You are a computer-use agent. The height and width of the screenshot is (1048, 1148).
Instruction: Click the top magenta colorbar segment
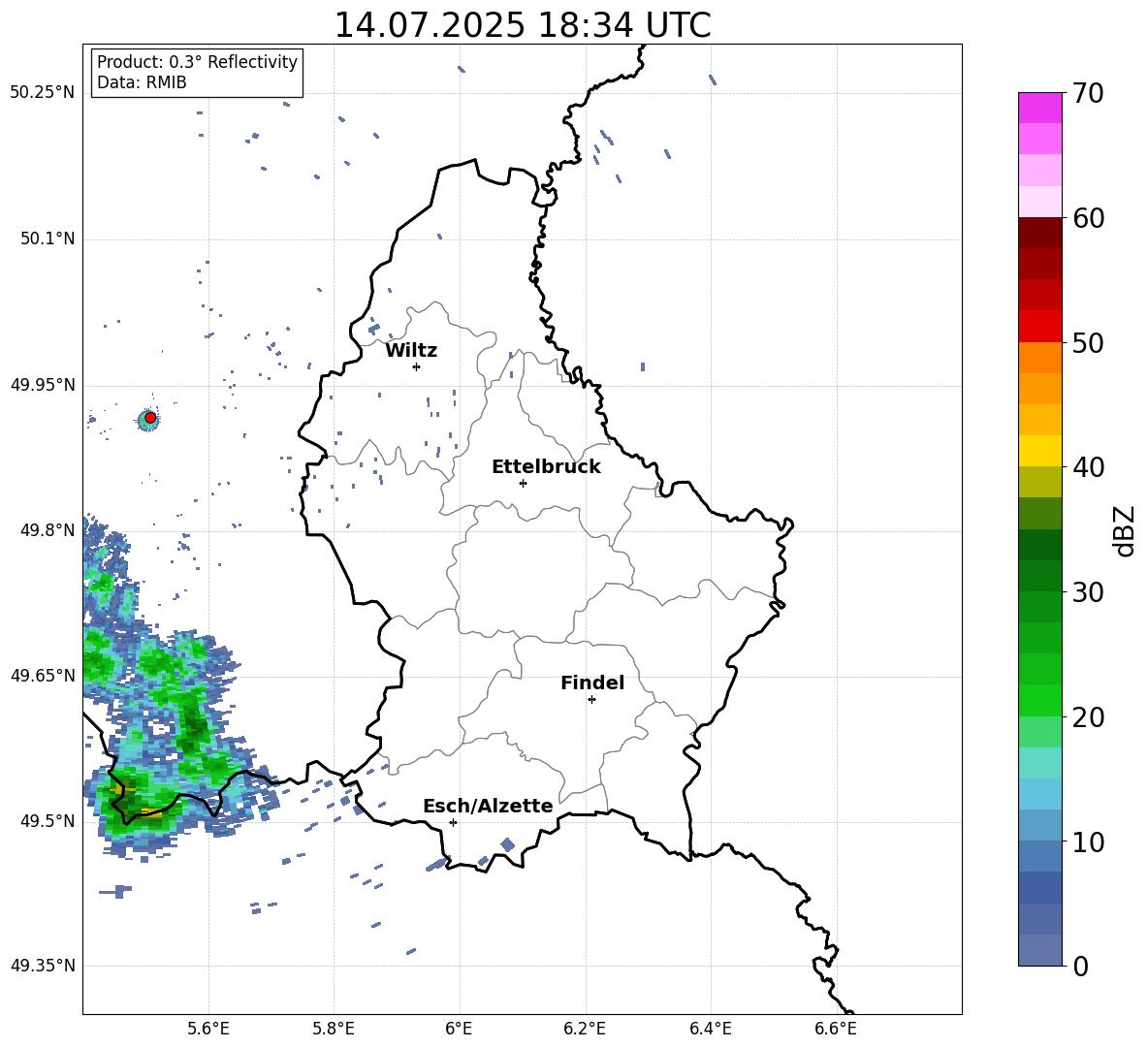click(x=1039, y=108)
